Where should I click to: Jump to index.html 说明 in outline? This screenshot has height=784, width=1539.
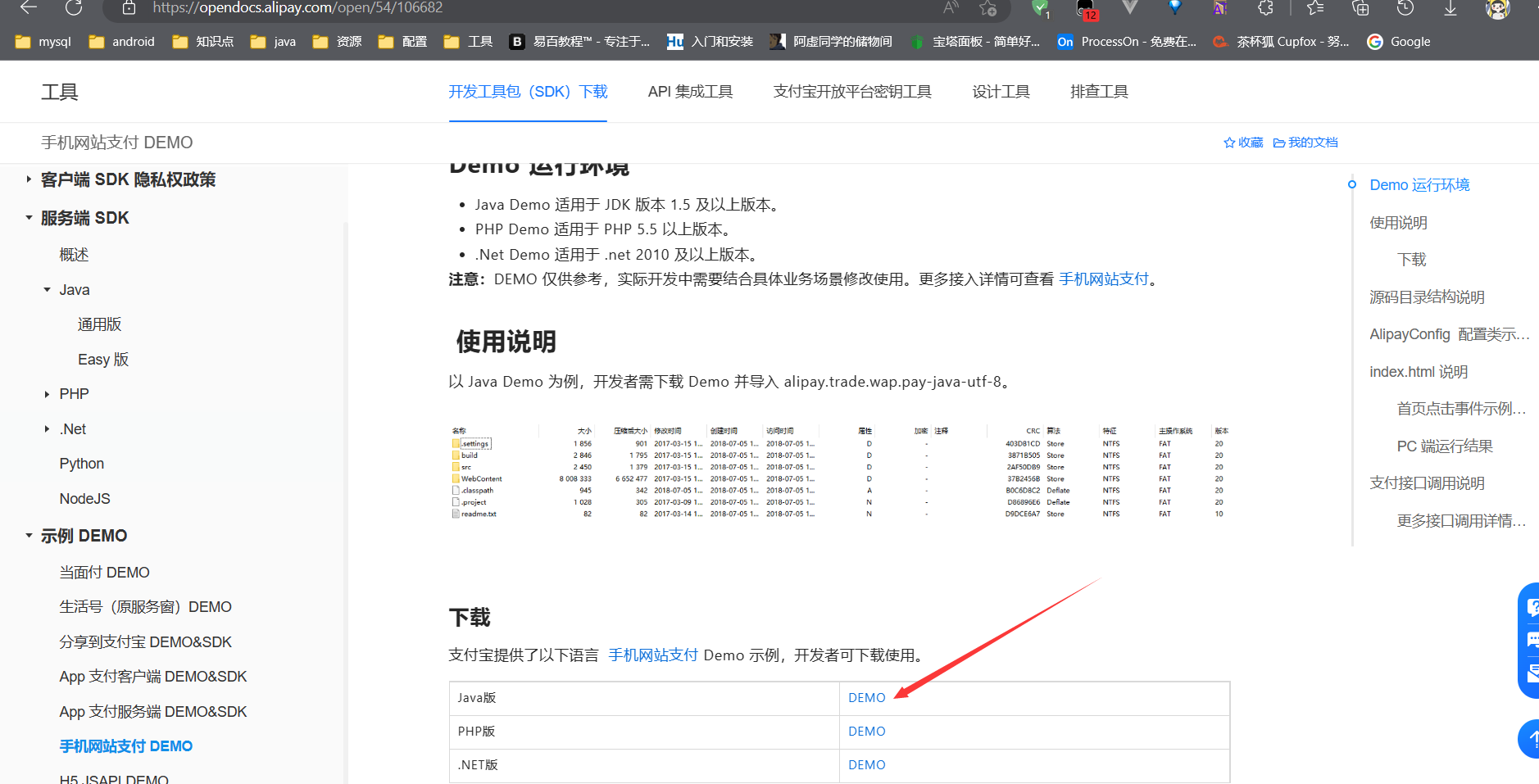click(1419, 372)
